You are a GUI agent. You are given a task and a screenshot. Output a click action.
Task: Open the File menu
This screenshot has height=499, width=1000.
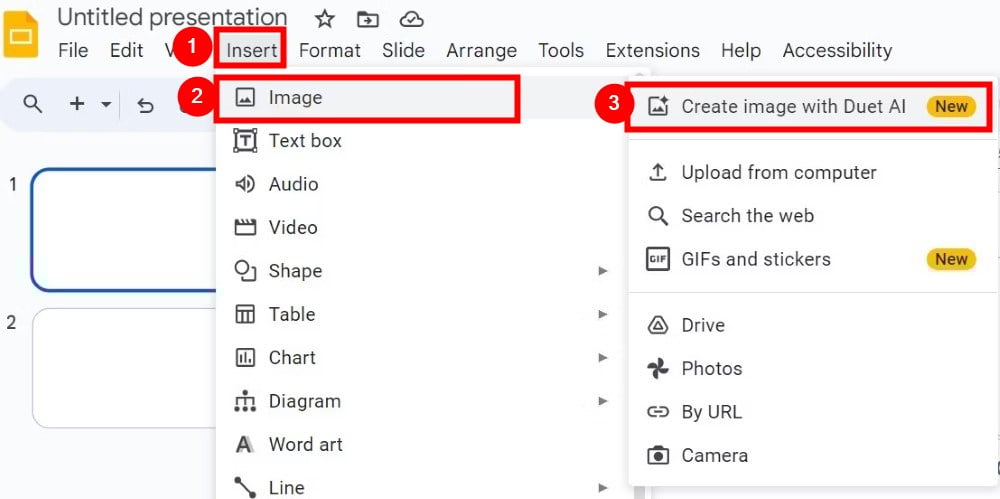coord(73,50)
